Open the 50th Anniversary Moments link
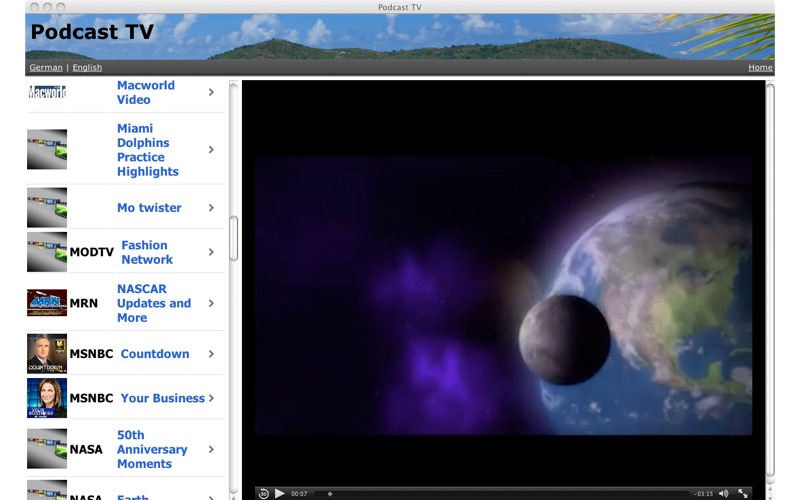The image size is (800, 500). click(152, 449)
